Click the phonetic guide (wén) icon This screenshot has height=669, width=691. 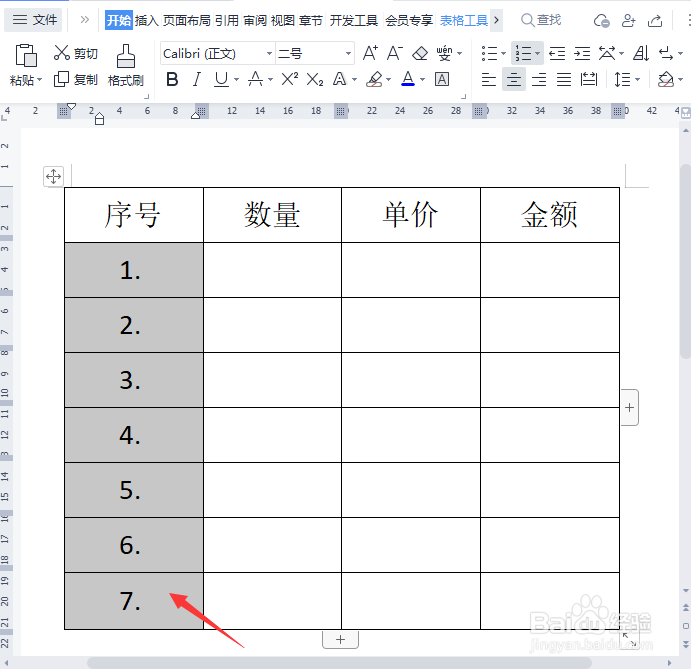(x=444, y=53)
